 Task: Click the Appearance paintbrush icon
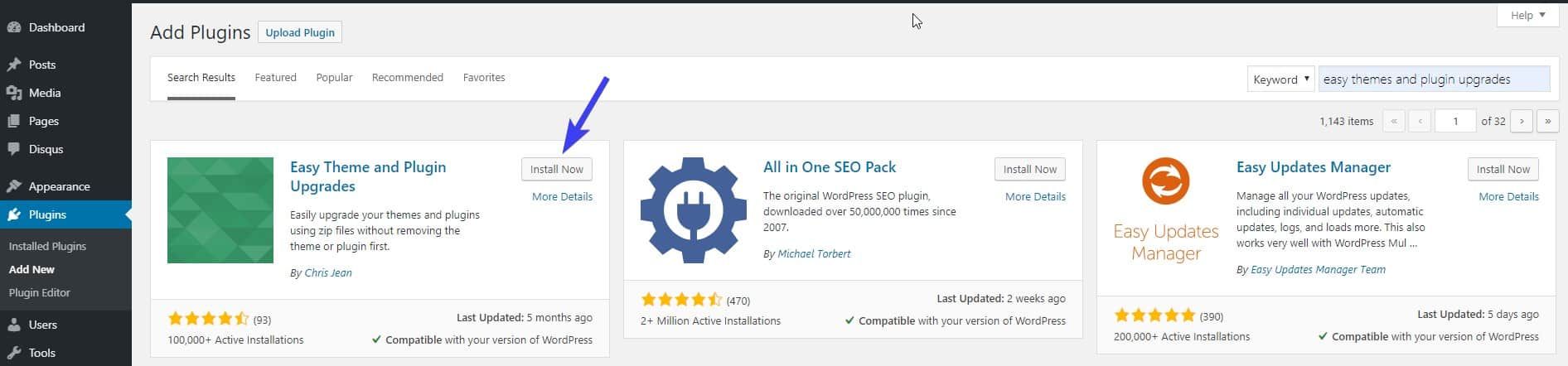(x=13, y=186)
